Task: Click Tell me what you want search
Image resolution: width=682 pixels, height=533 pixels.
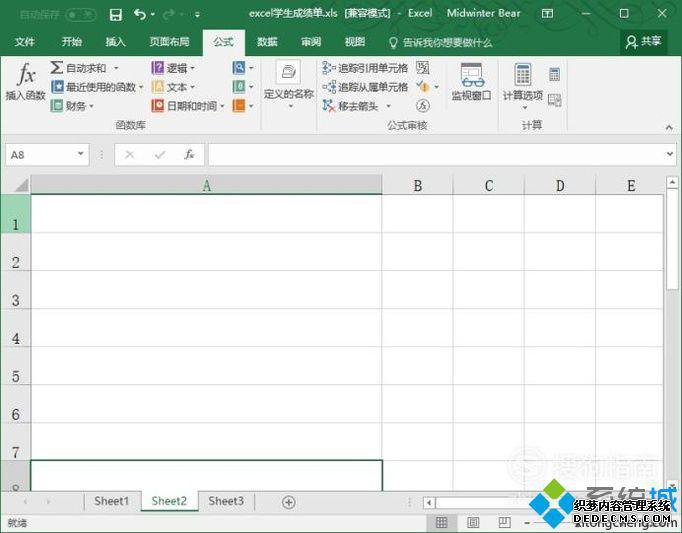Action: click(x=440, y=42)
